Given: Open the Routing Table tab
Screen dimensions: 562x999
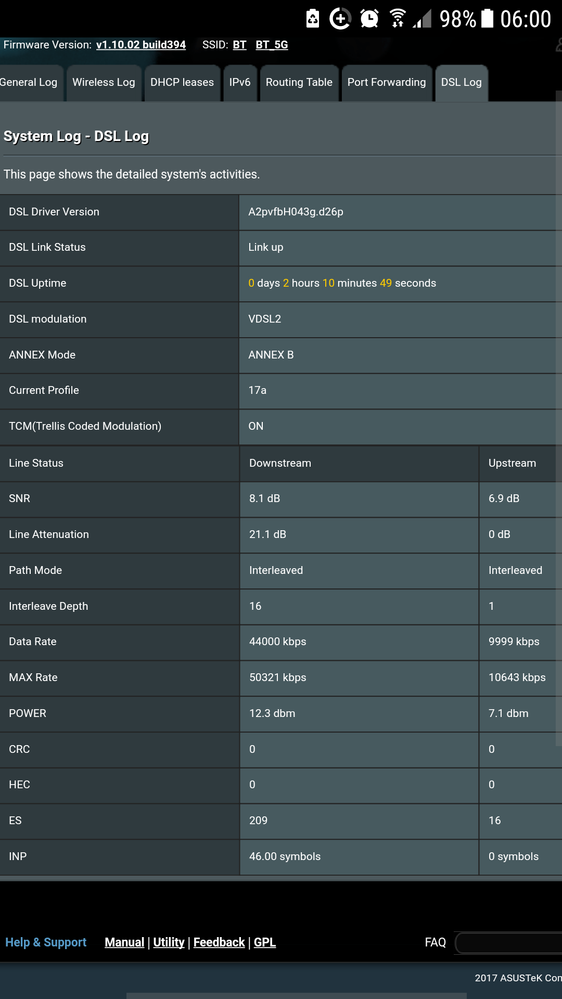Looking at the screenshot, I should [299, 83].
